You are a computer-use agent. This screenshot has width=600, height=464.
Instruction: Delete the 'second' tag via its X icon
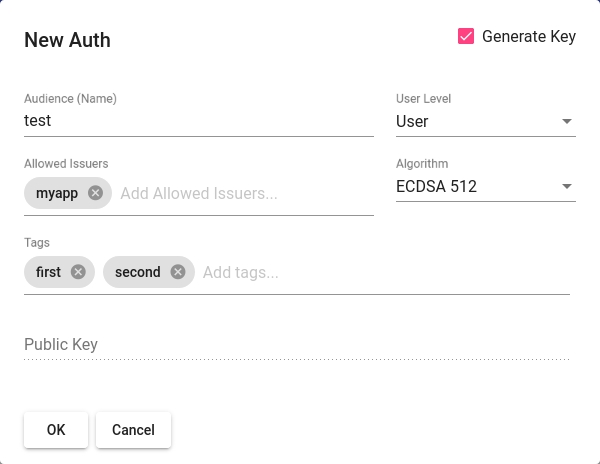click(178, 272)
